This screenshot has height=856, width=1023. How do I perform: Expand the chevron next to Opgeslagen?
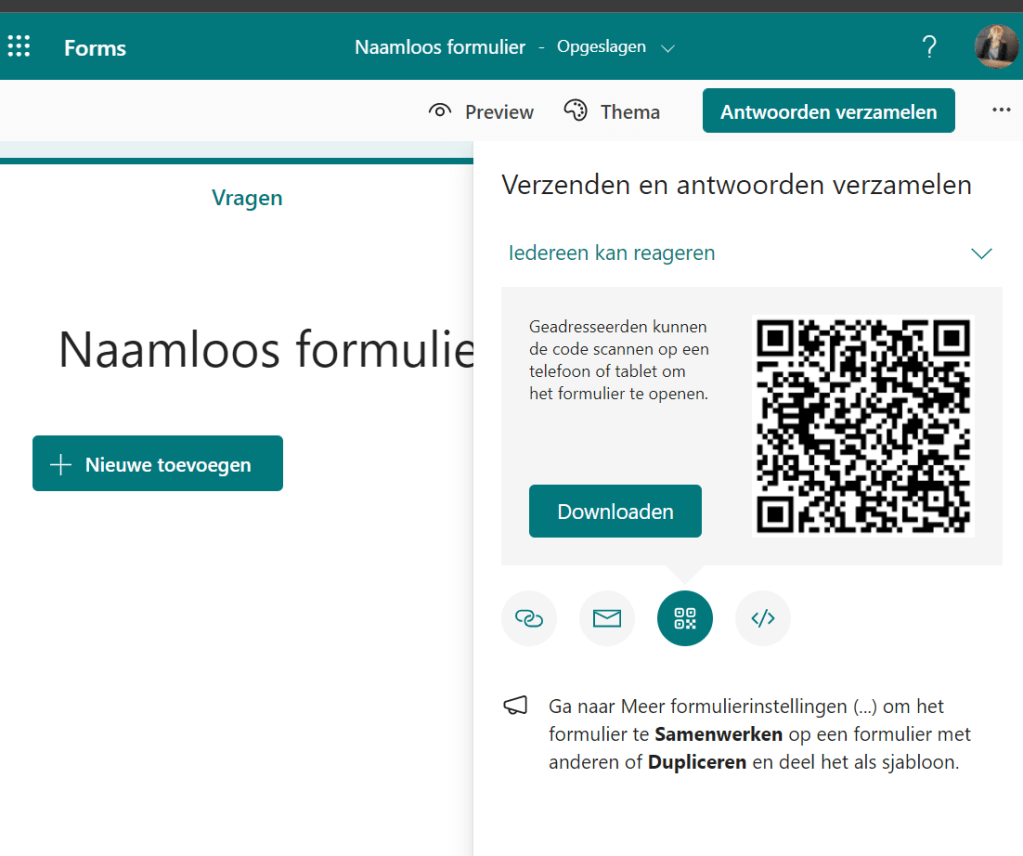click(x=669, y=48)
